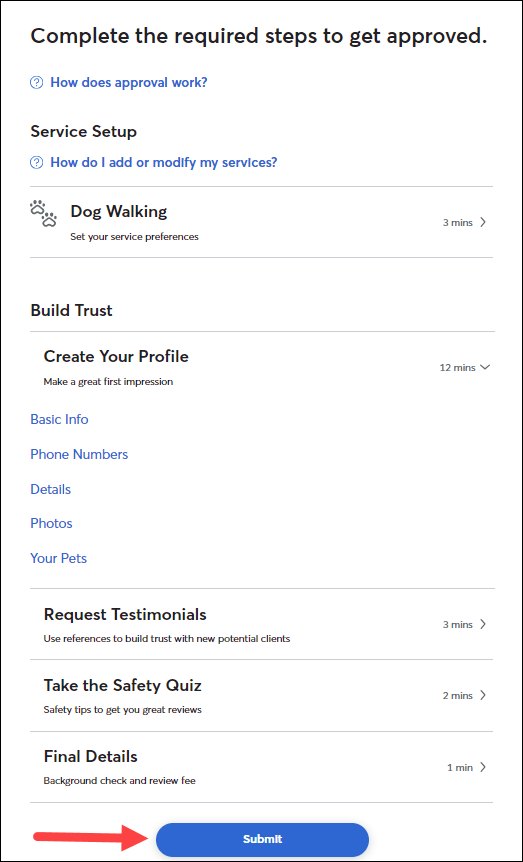Open the Photos profile step
The image size is (523, 862).
pyautogui.click(x=51, y=523)
